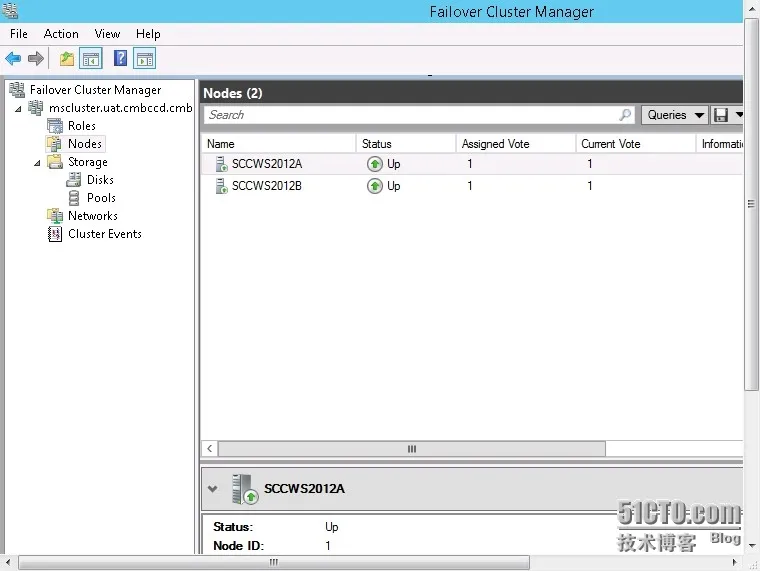Click the Storage folder icon
The image size is (760, 571).
coord(55,162)
